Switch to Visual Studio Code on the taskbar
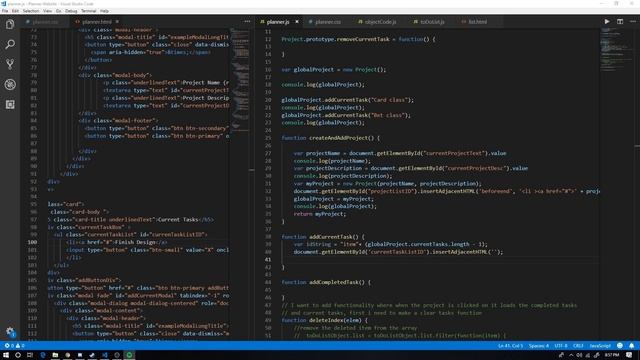This screenshot has height=360, width=640. (105, 355)
